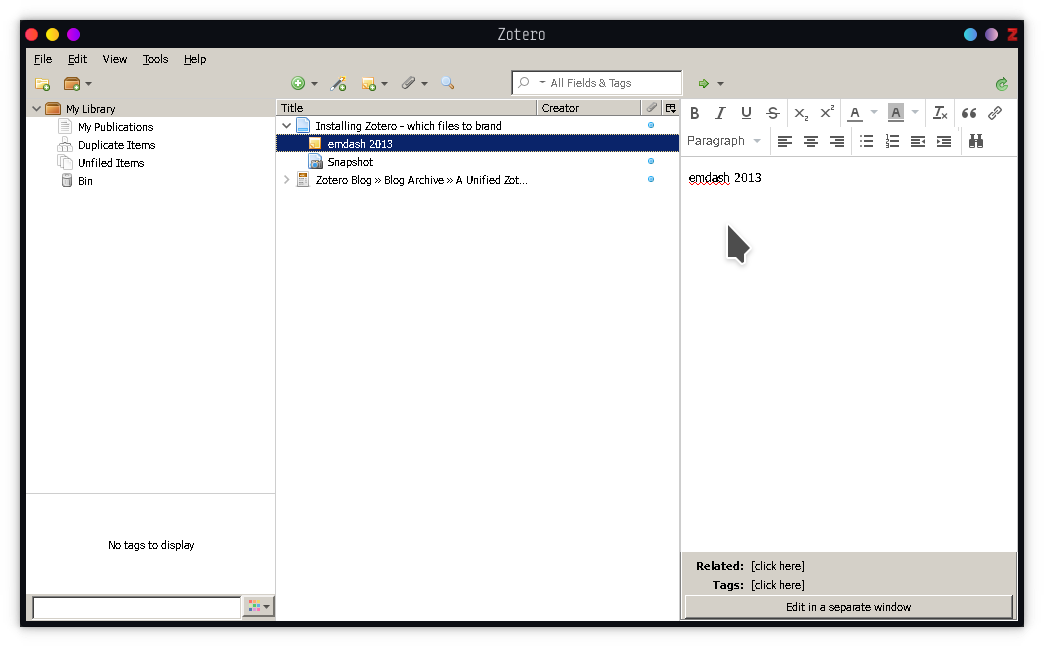Viewport: 1044px width, 647px height.
Task: Click the insert link icon
Action: pyautogui.click(x=994, y=113)
